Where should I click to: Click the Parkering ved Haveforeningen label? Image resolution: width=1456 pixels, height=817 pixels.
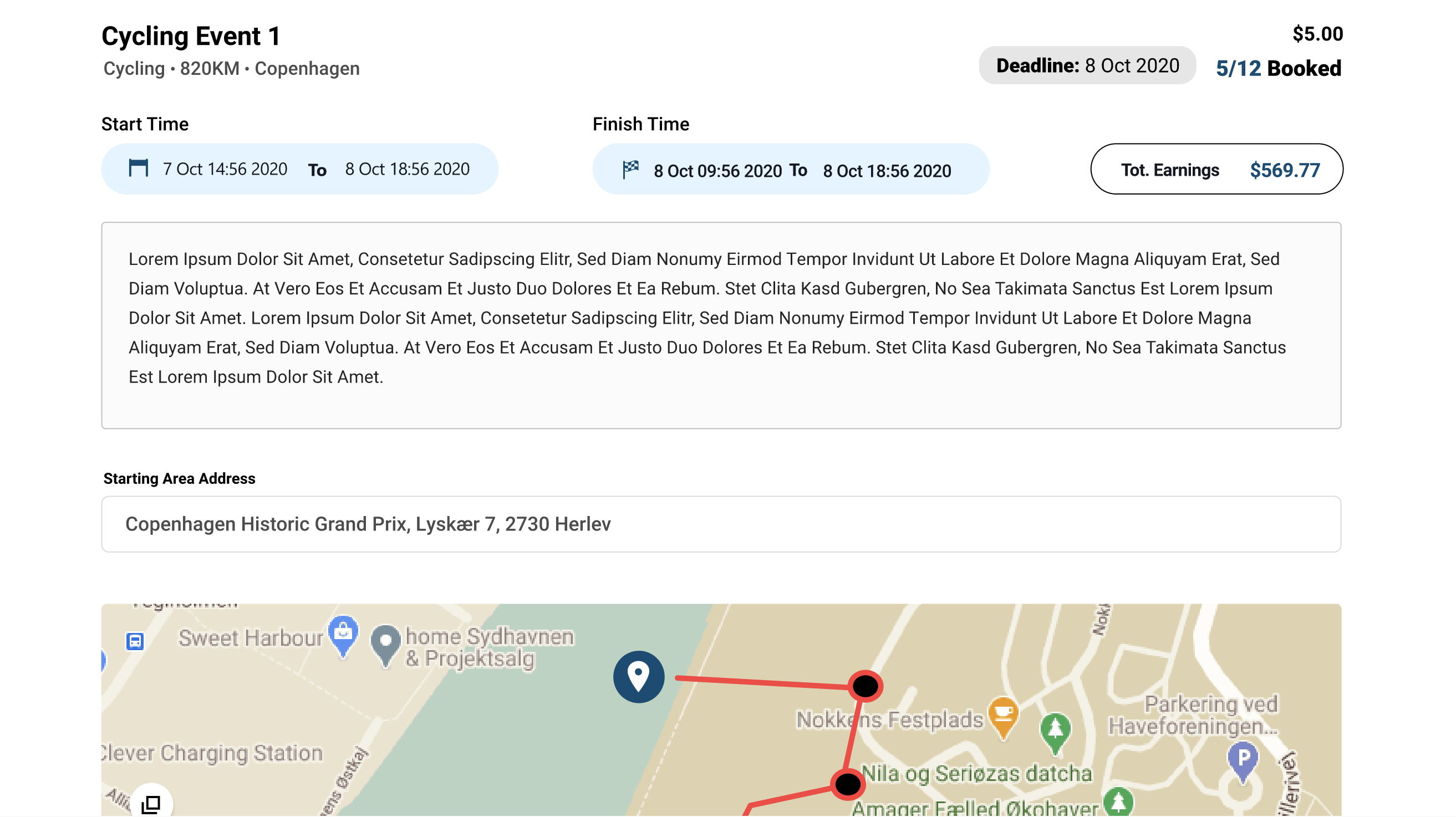point(1193,716)
